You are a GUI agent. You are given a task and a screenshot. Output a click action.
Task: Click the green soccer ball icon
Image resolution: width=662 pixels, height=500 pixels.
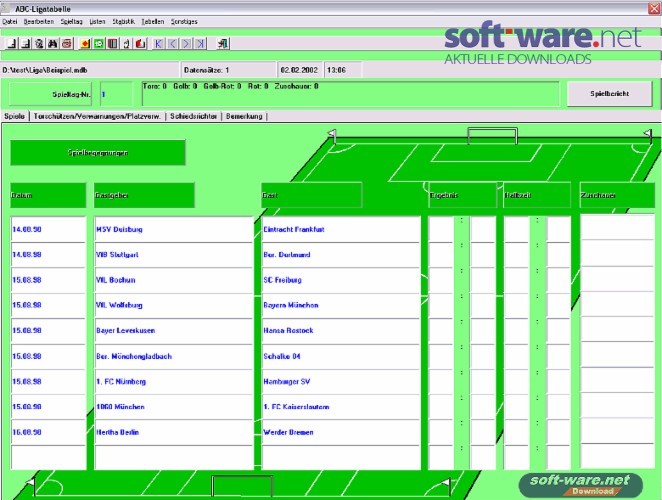98,43
